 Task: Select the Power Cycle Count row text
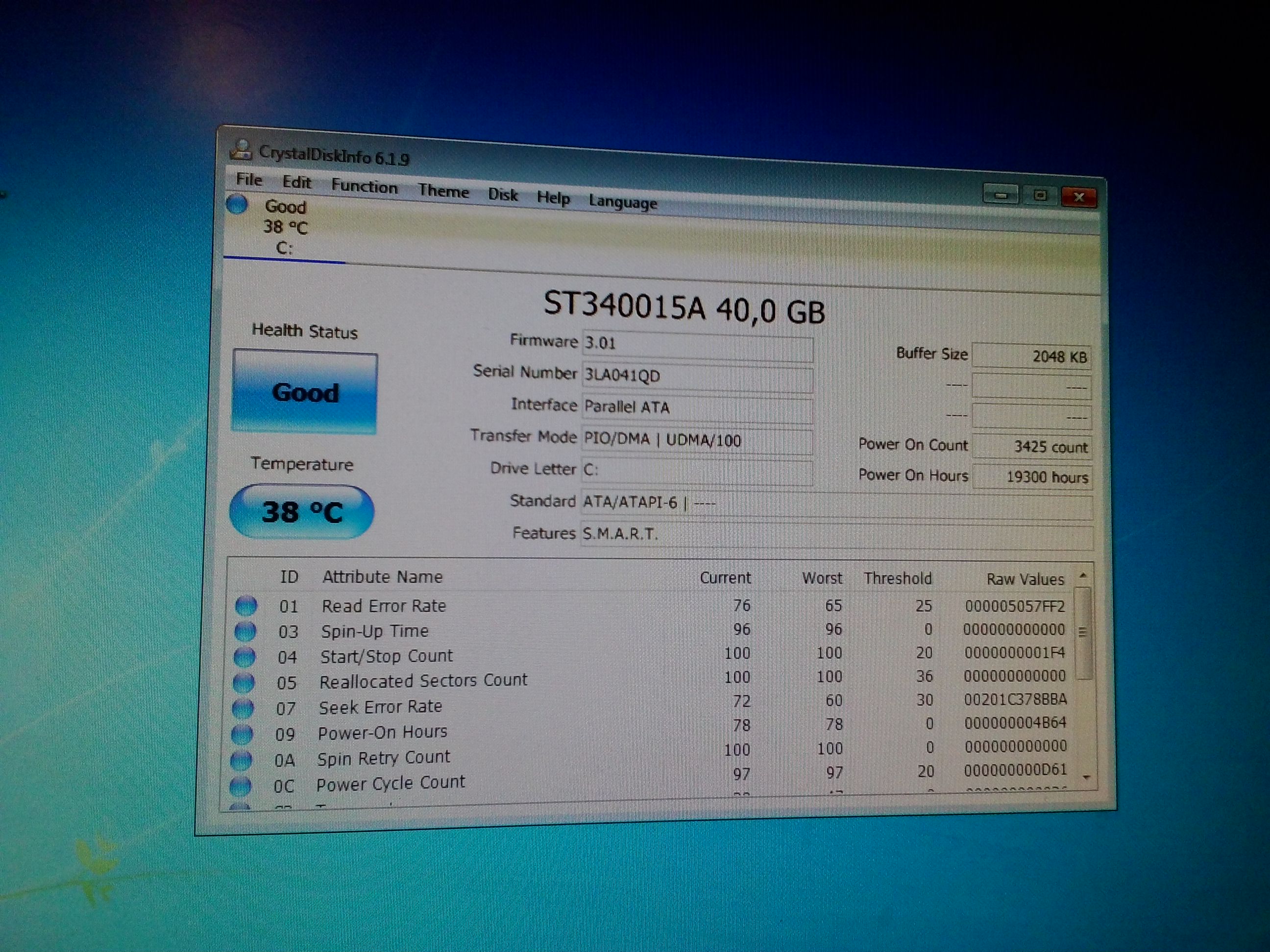pyautogui.click(x=391, y=783)
